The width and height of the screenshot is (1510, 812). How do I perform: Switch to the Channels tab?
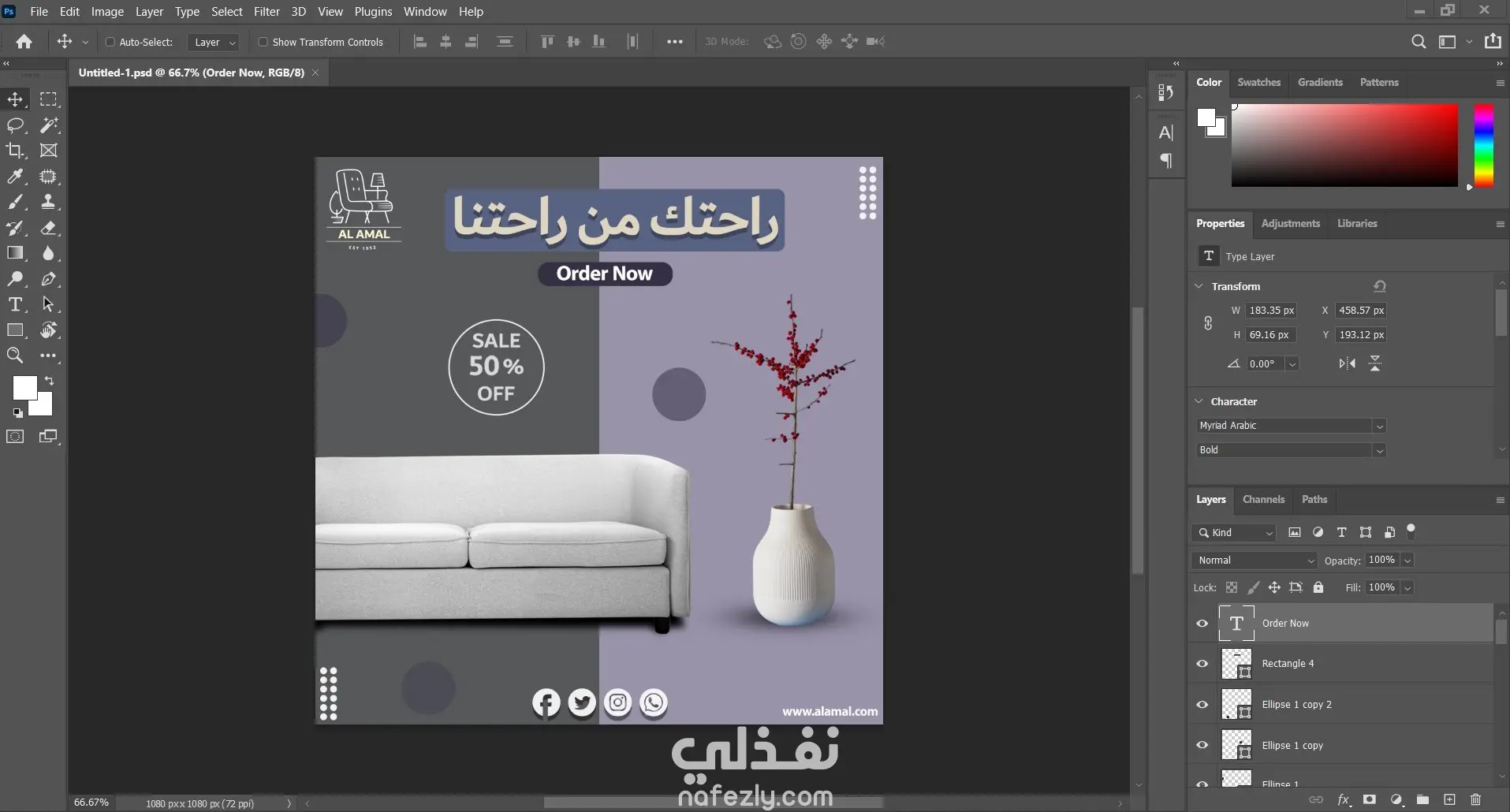[x=1263, y=499]
